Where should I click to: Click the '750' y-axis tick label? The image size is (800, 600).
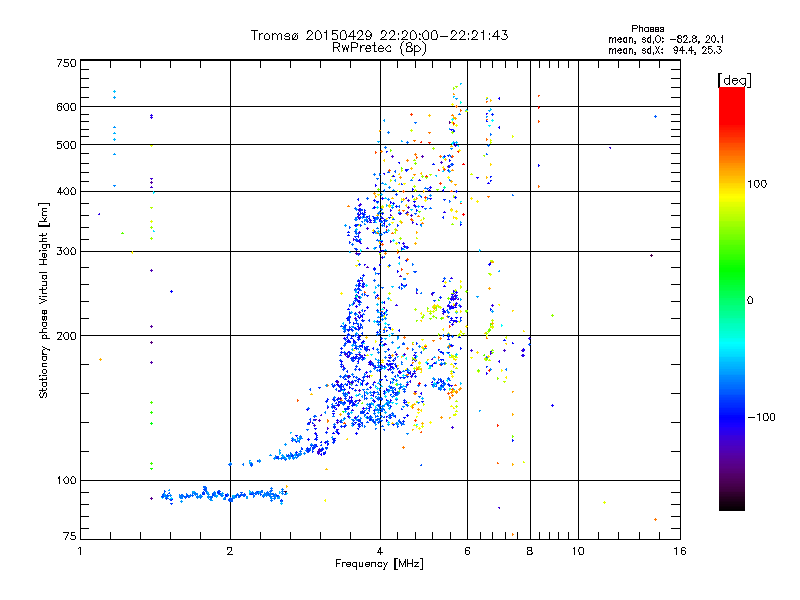(66, 63)
